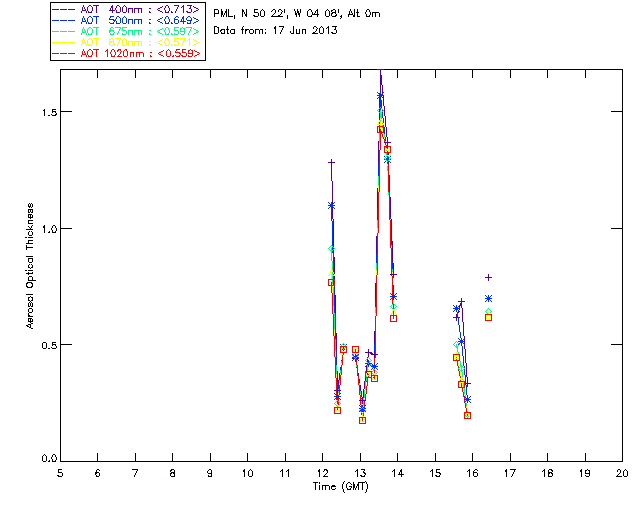Click the isolated blue asterisk marker after hour 16
640x512 pixels.
coord(488,299)
